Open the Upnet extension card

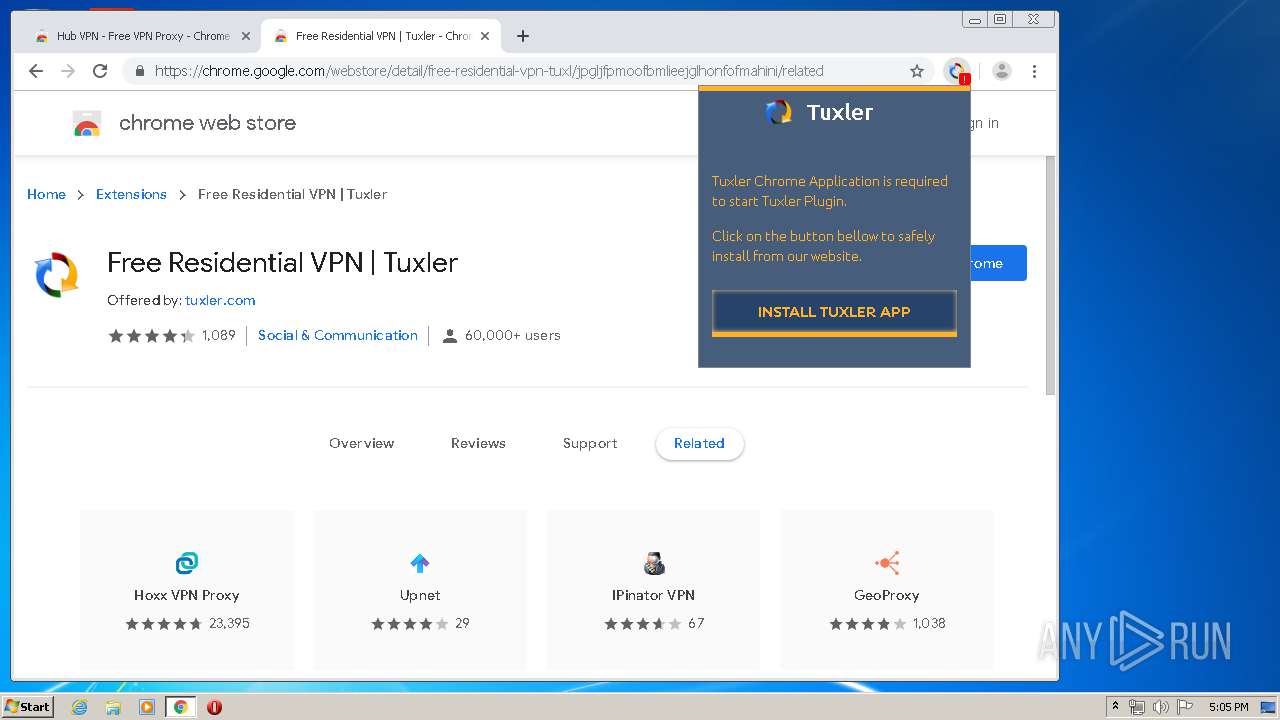420,590
